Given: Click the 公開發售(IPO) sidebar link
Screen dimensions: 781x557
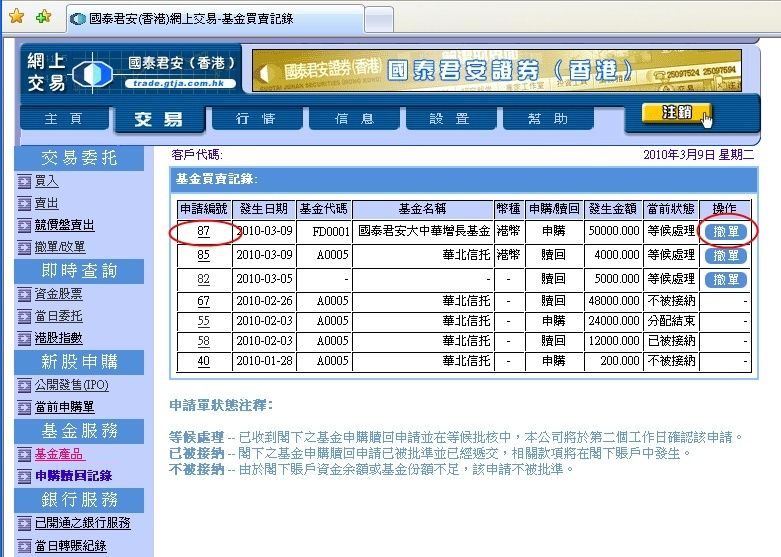Looking at the screenshot, I should pos(71,385).
